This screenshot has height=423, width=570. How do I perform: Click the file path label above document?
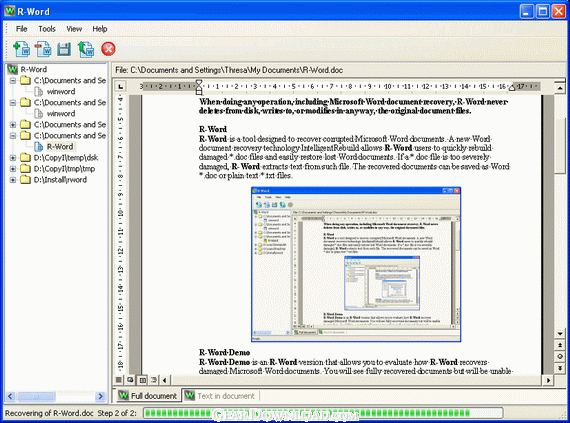(x=229, y=70)
